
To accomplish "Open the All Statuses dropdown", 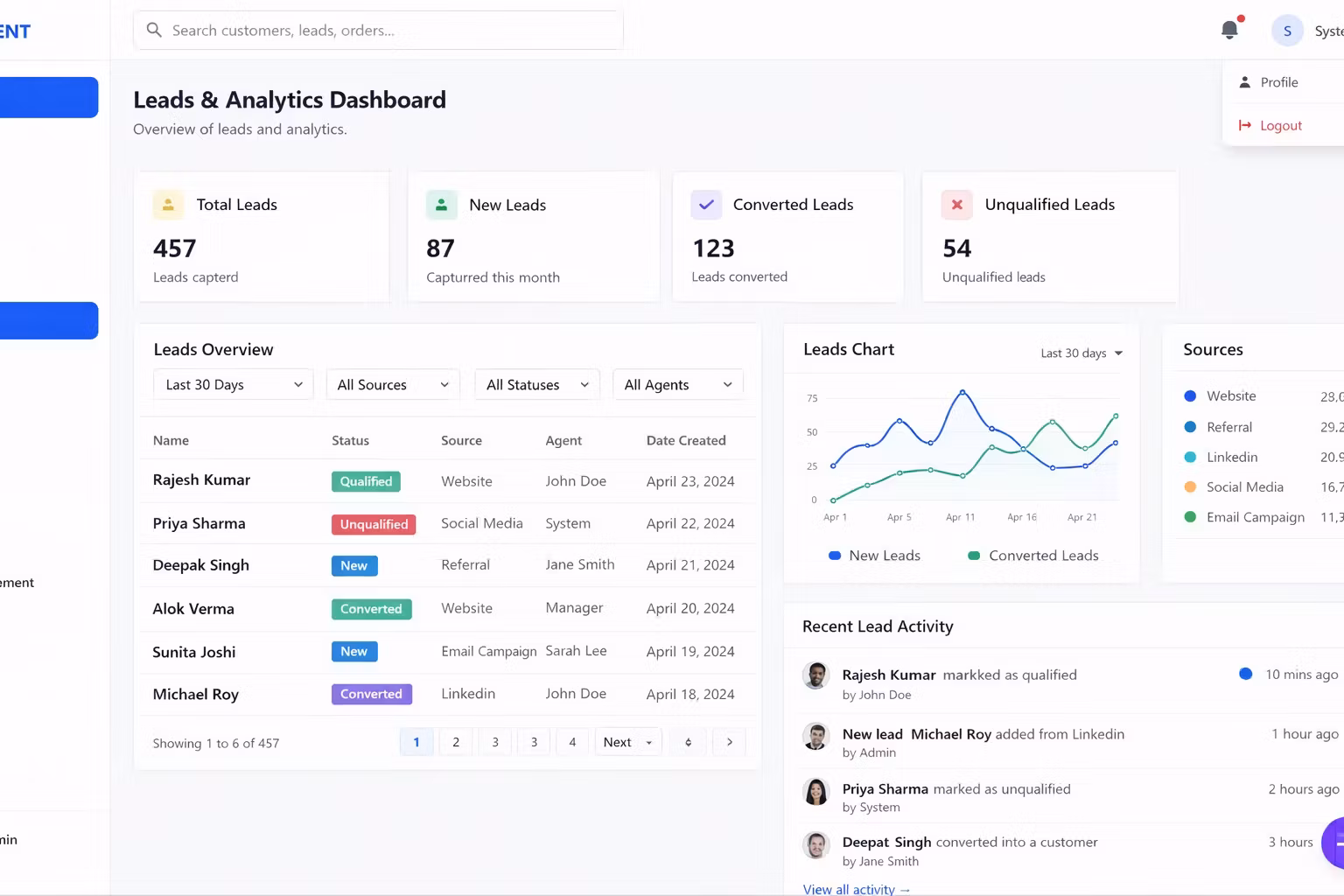I will (x=536, y=385).
